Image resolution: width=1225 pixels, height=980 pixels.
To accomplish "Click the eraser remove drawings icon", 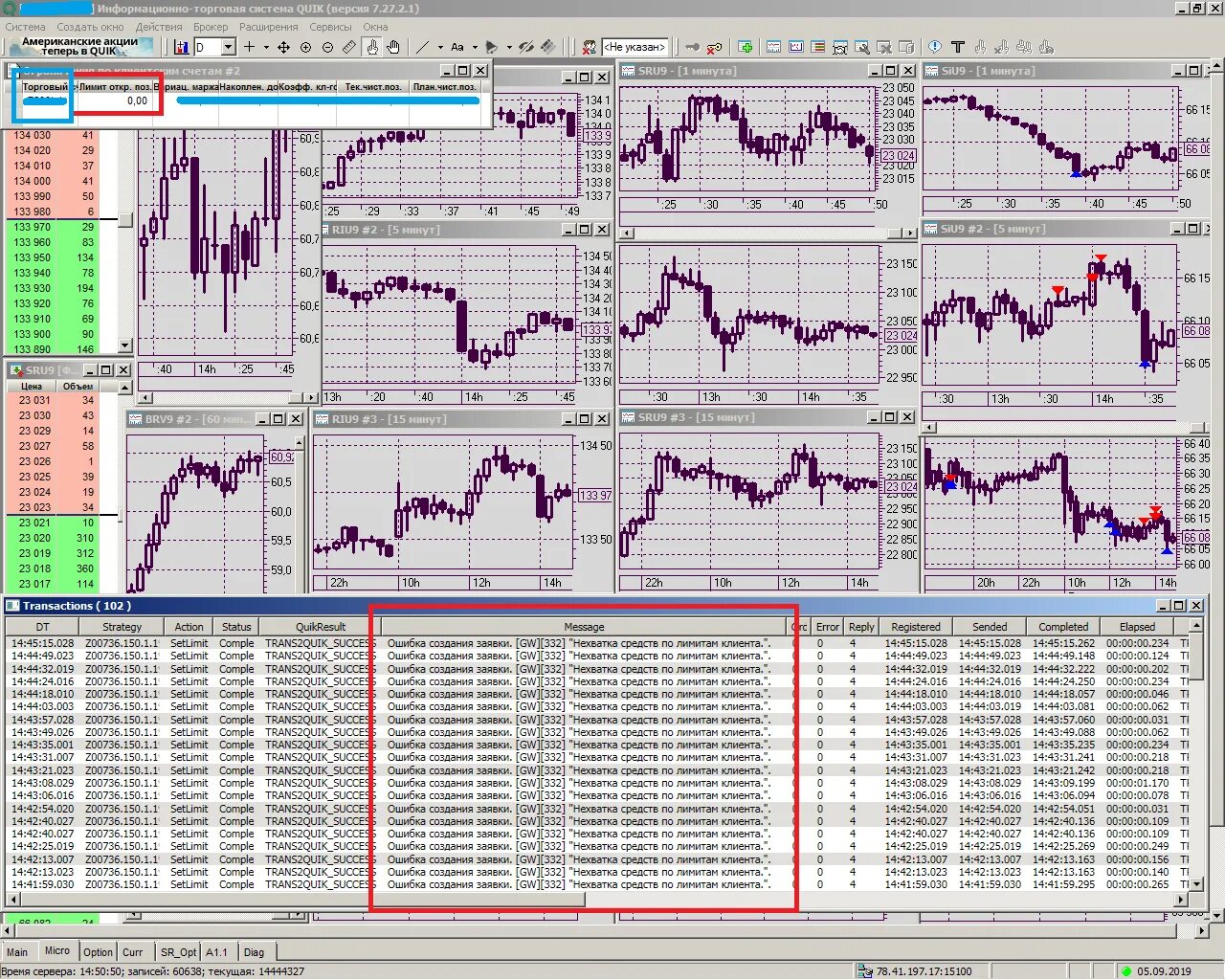I will [x=548, y=47].
